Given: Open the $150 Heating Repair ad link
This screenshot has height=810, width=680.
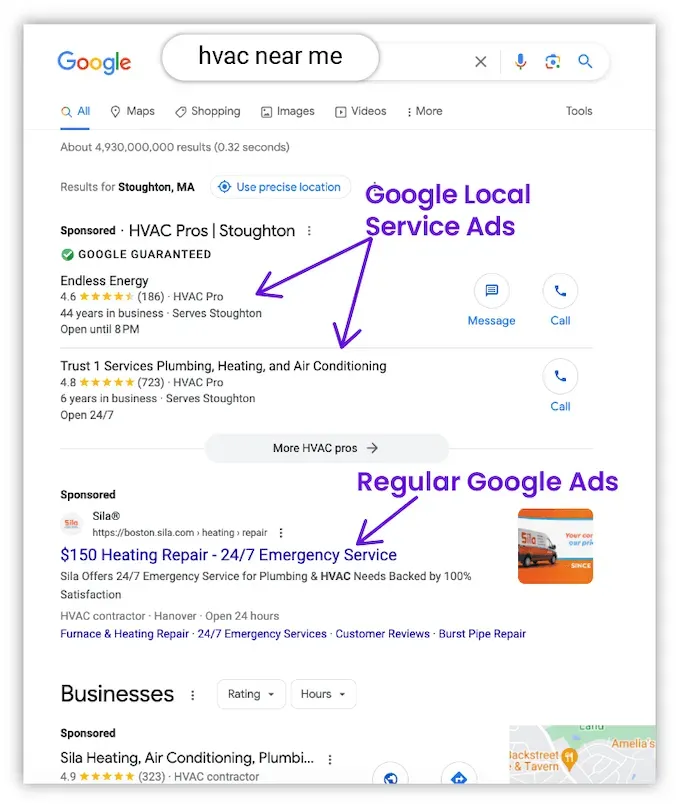Looking at the screenshot, I should [x=228, y=554].
